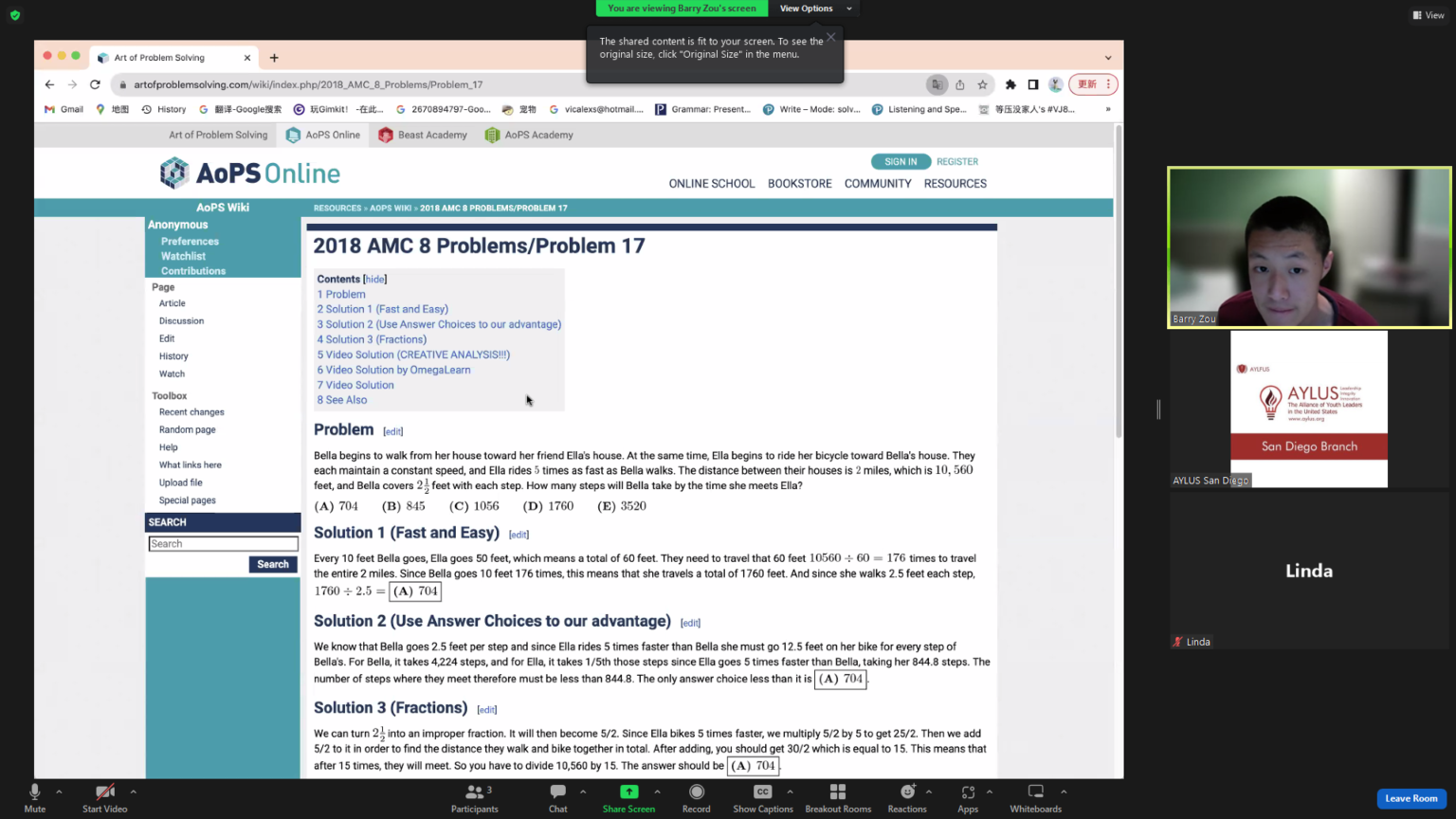
Task: Start recording with Record button
Action: 697,798
